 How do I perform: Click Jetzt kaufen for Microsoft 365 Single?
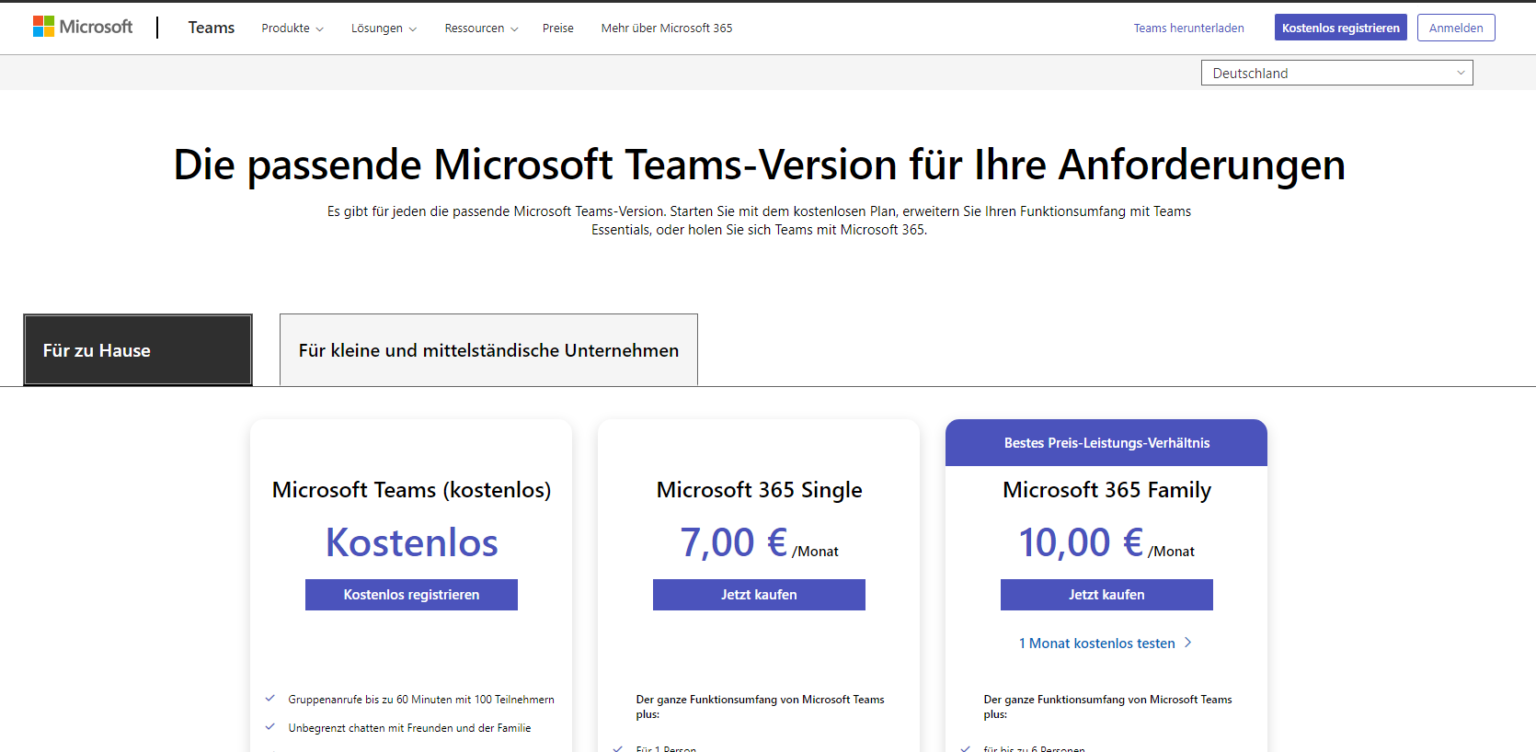pos(759,594)
